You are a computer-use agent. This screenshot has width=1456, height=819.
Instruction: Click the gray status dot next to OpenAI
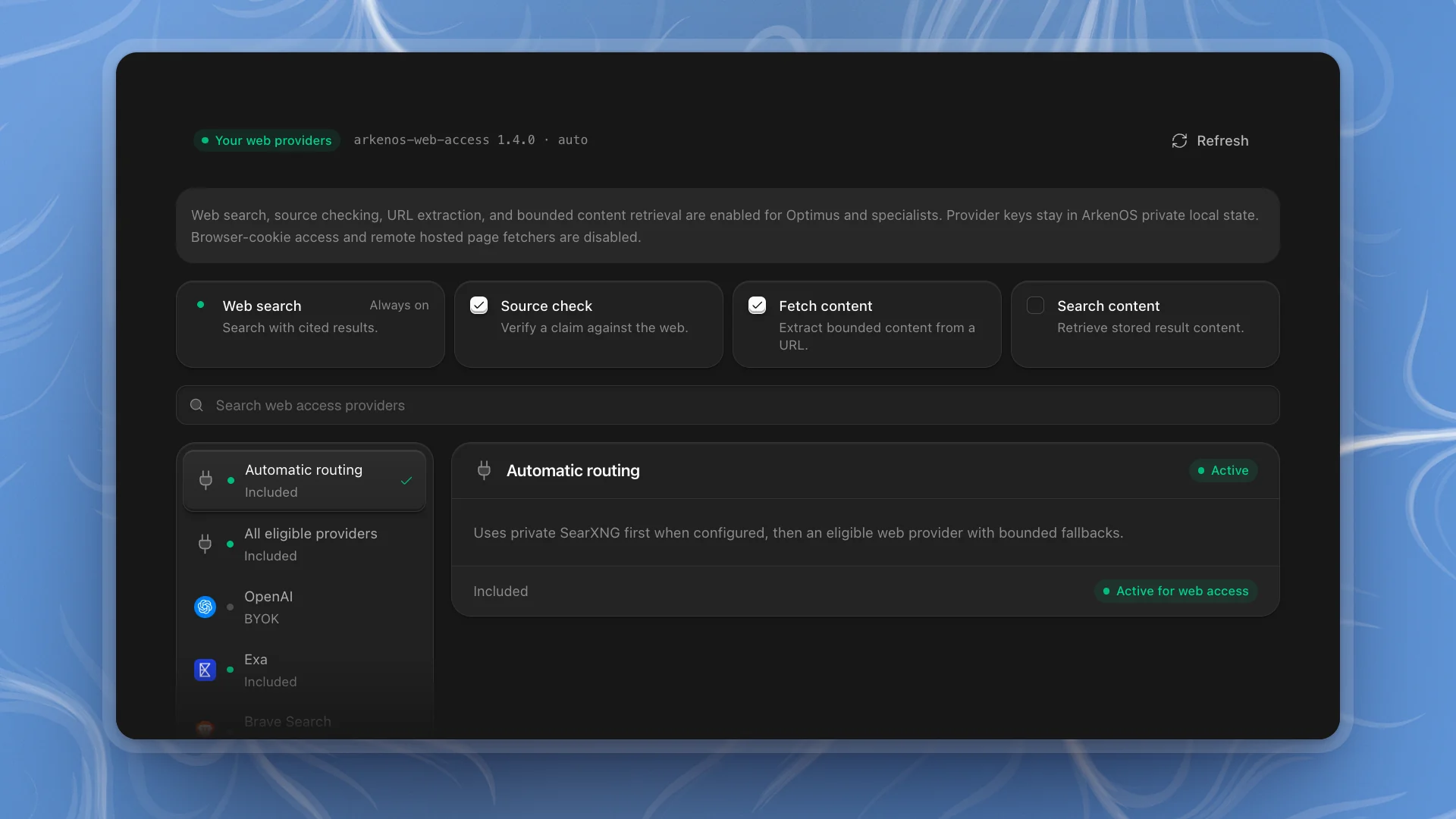(x=231, y=607)
